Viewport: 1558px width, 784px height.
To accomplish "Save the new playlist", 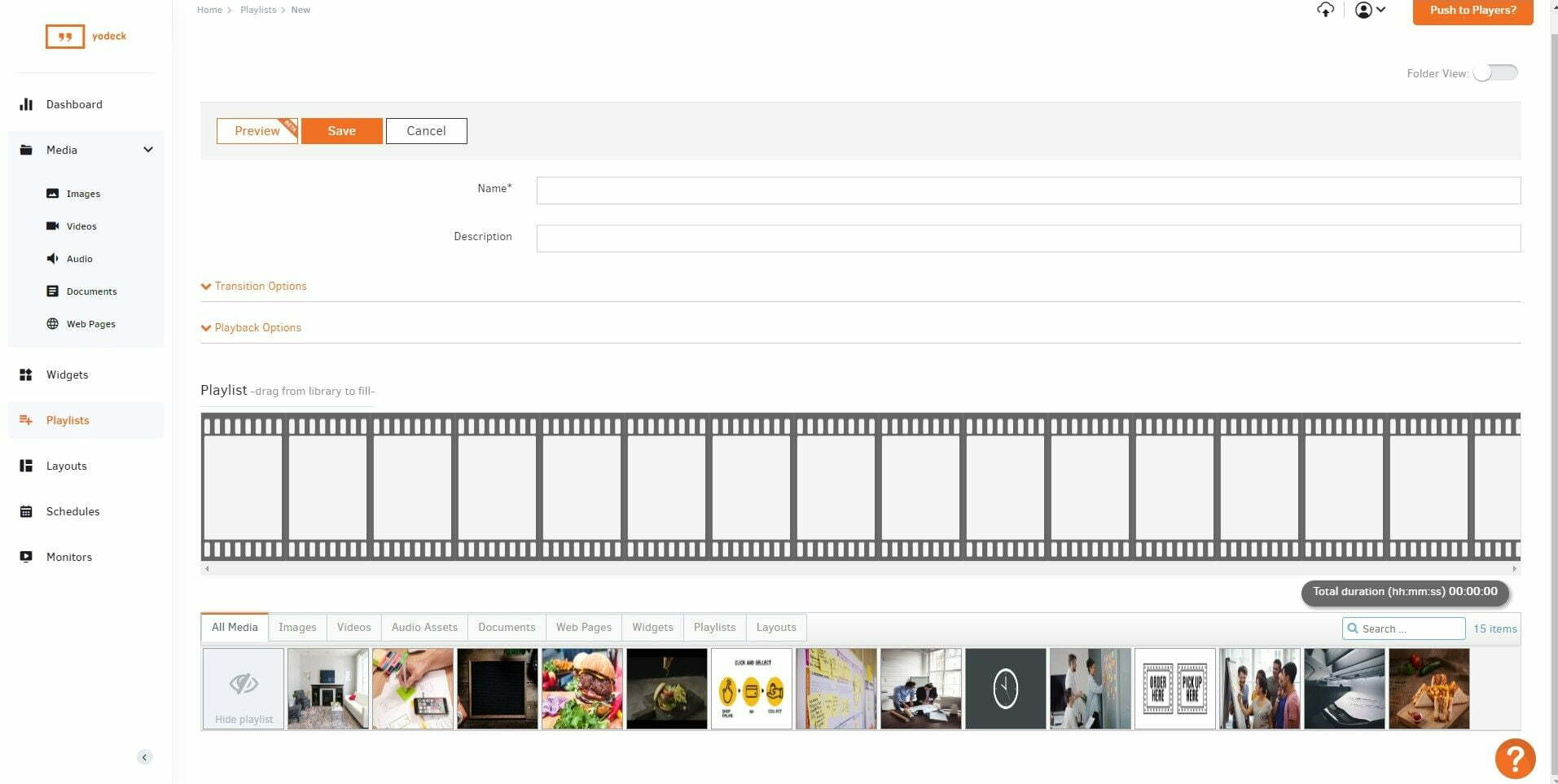I will [341, 131].
